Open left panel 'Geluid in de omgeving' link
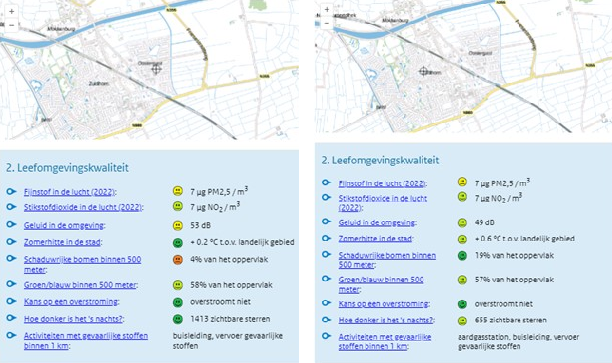The height and width of the screenshot is (363, 612). [64, 225]
